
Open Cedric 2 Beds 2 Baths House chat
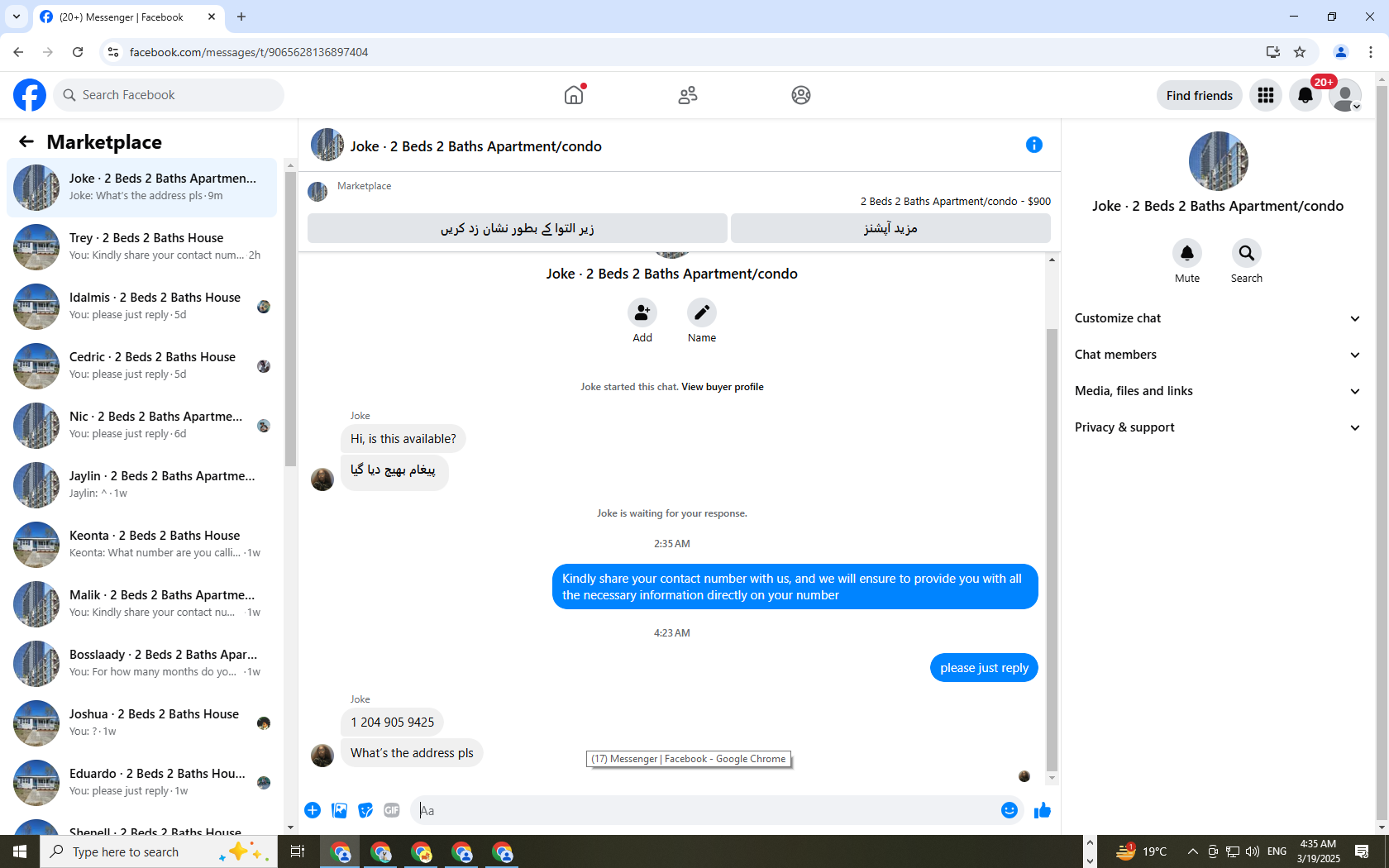tap(142, 366)
